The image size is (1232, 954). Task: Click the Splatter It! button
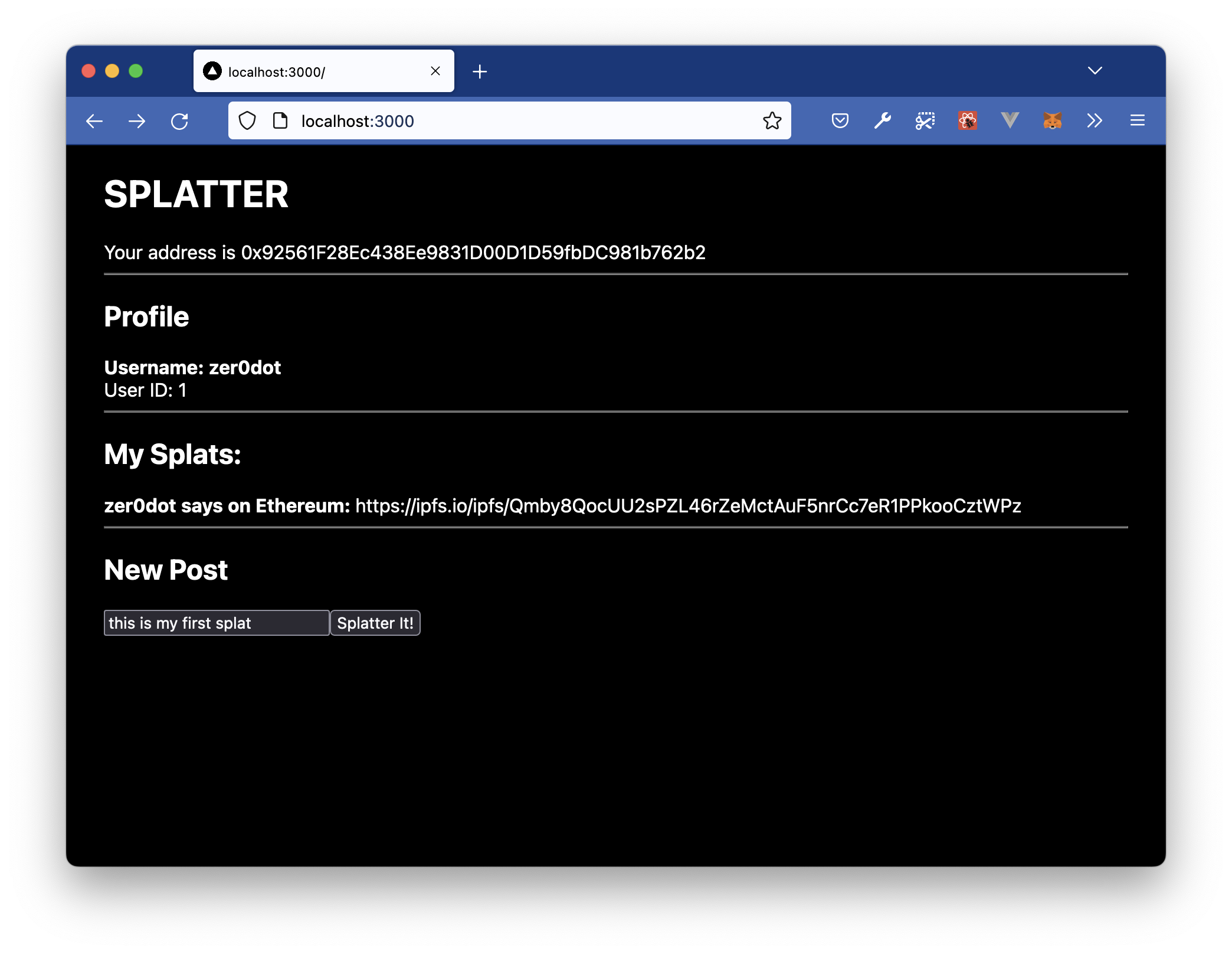pyautogui.click(x=375, y=622)
